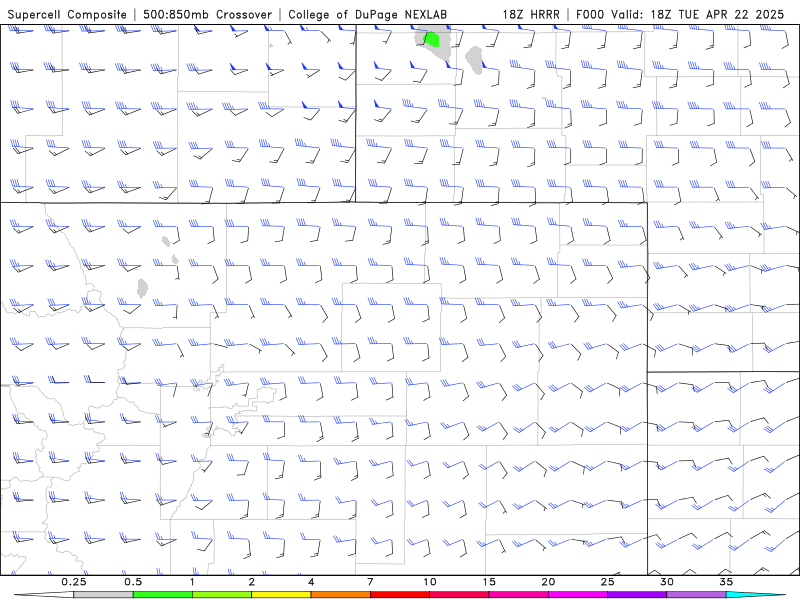The height and width of the screenshot is (600, 800).
Task: Select the violet legend swatch between 25 and 30
Action: pyautogui.click(x=636, y=595)
